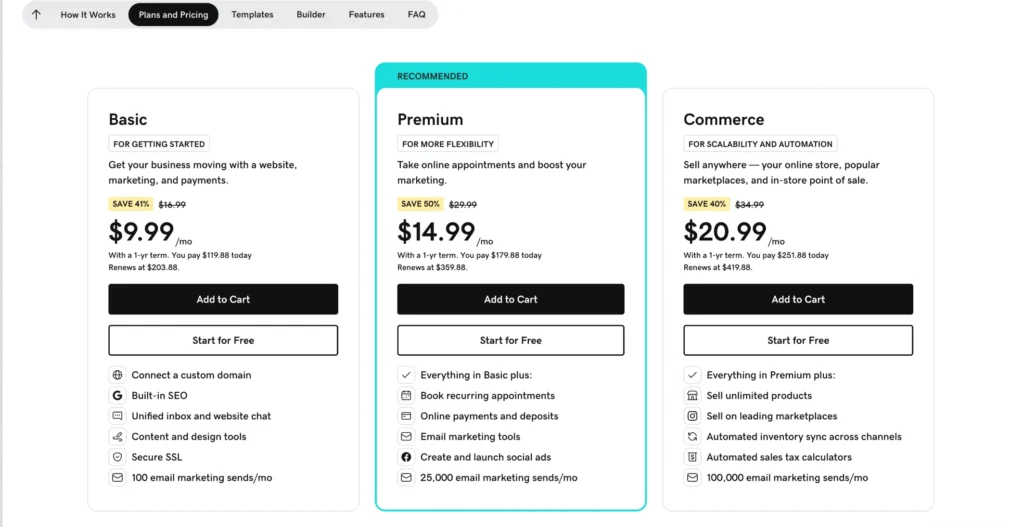
Task: Click the checkmark beside Everything in Basic plus
Action: click(406, 375)
